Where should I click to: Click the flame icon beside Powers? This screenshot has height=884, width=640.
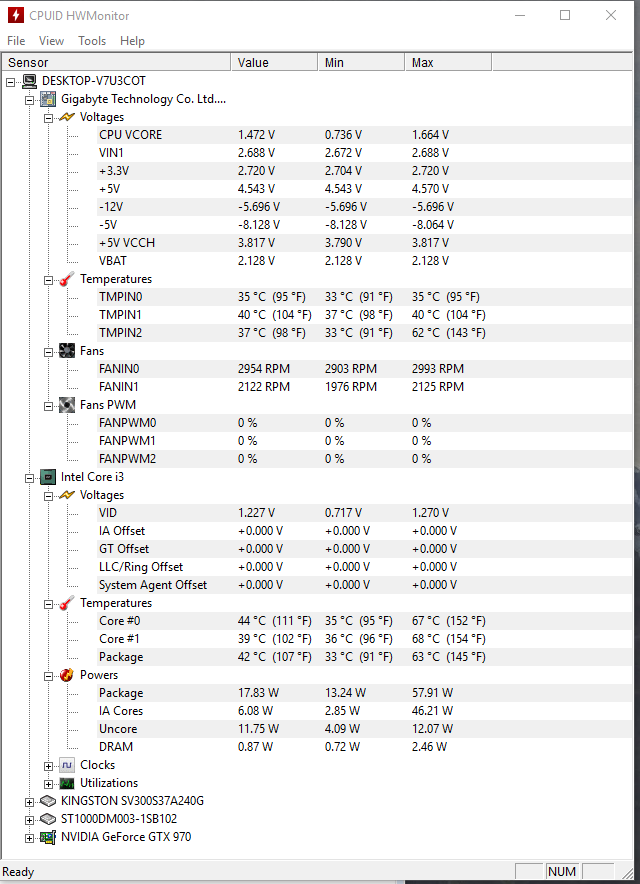coord(67,675)
